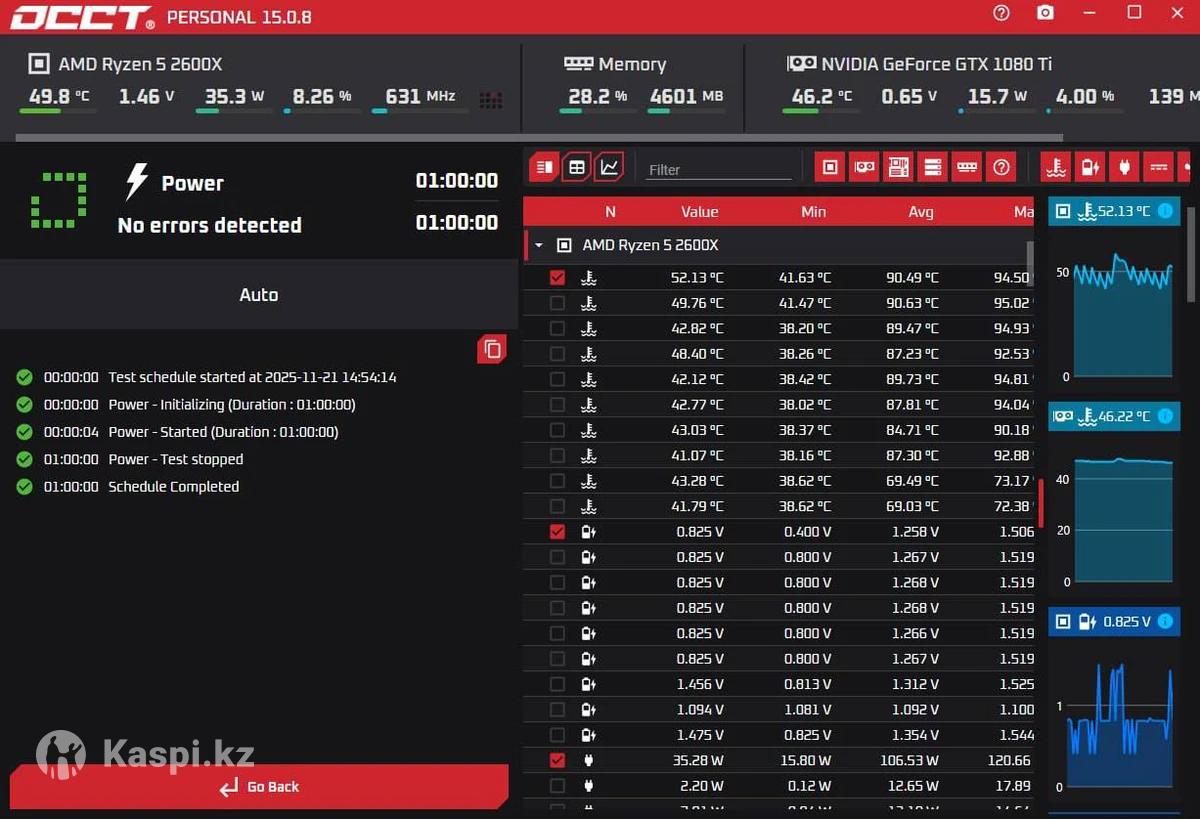Filter sensors by CPU icon
This screenshot has height=819, width=1200.
pos(829,167)
